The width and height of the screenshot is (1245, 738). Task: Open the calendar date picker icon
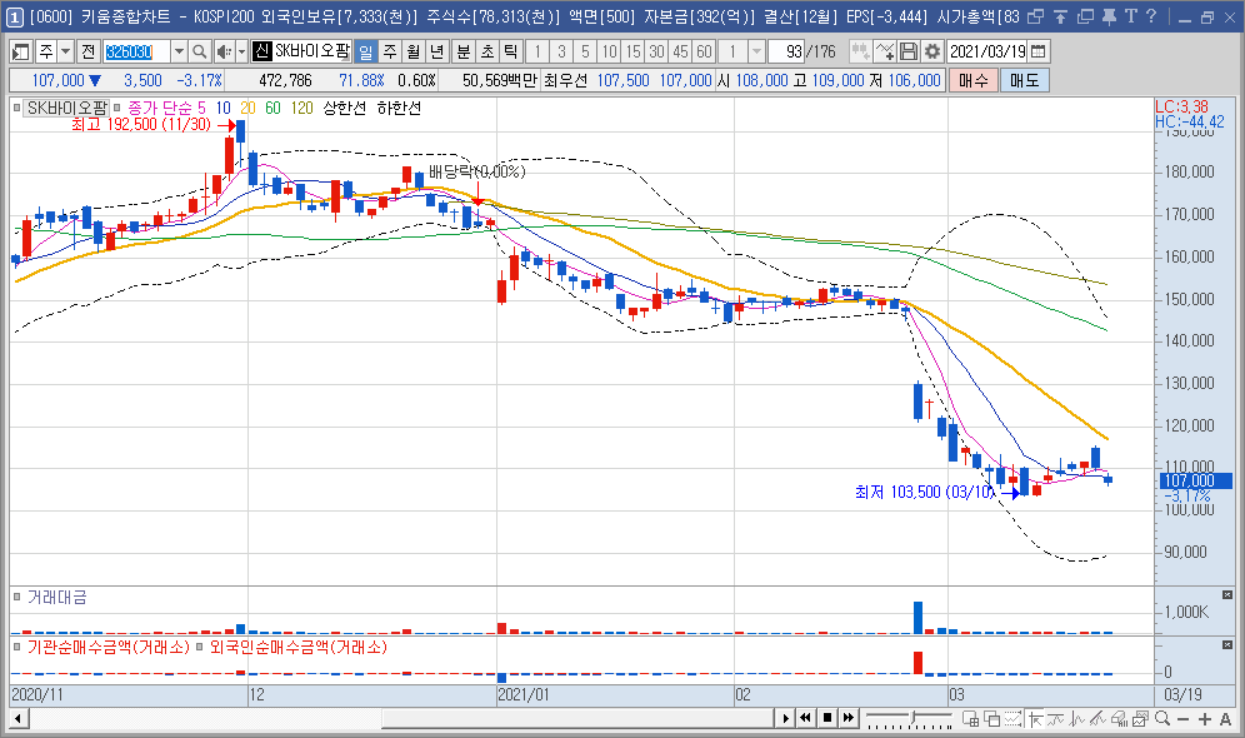[x=1038, y=52]
